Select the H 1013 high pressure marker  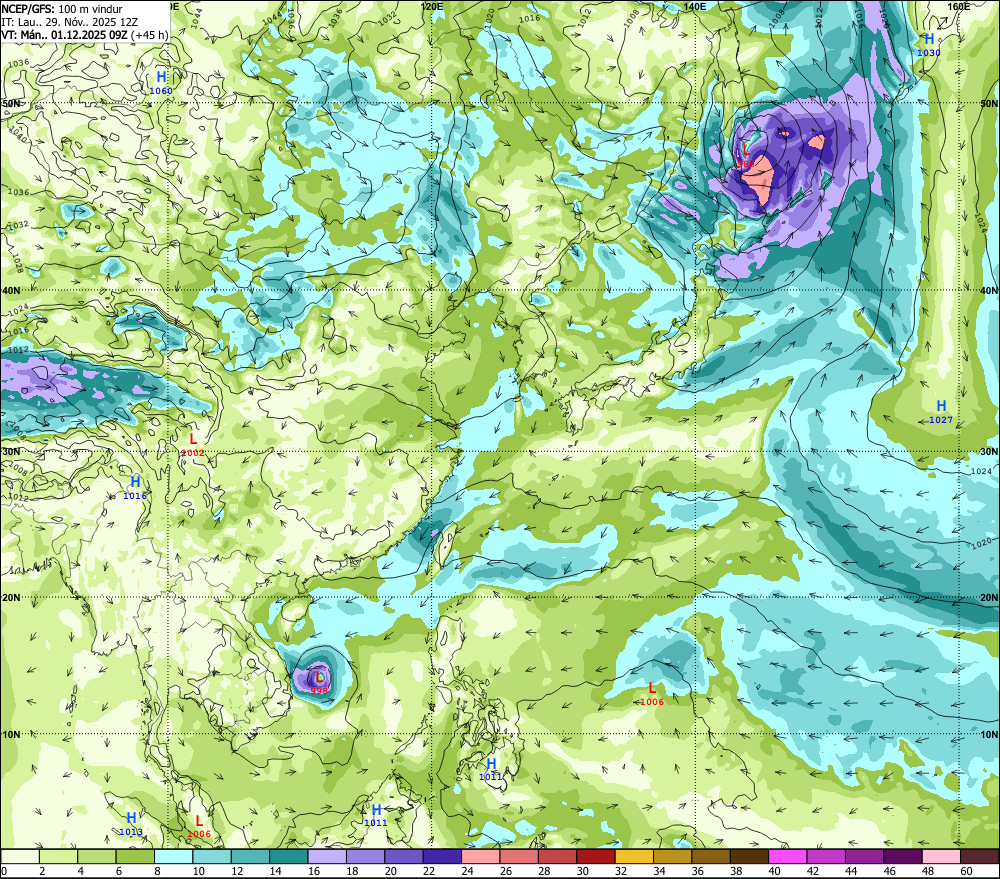(x=131, y=824)
